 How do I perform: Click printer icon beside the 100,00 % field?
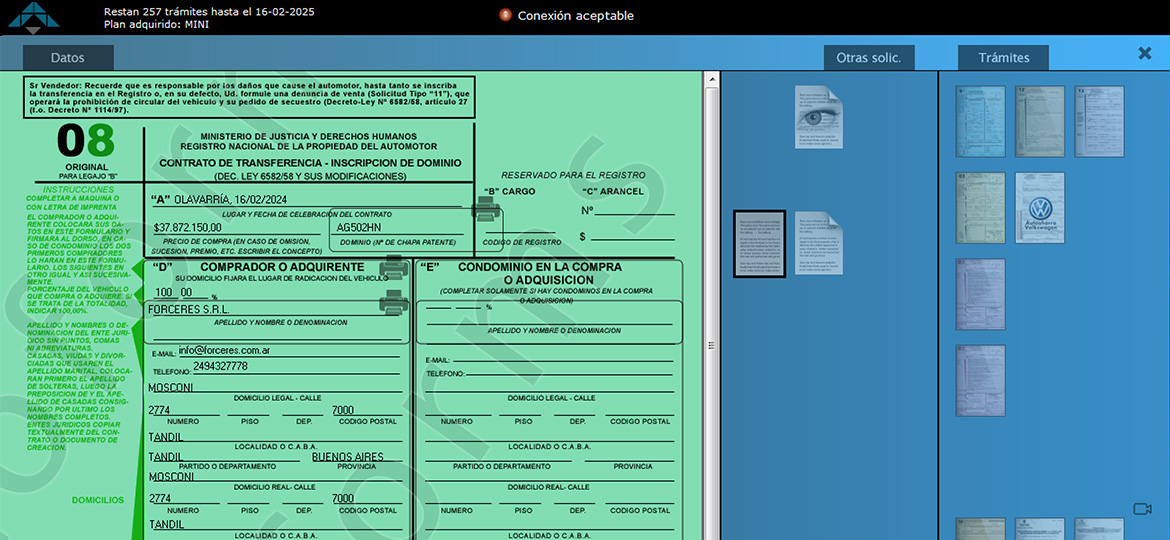tap(393, 301)
